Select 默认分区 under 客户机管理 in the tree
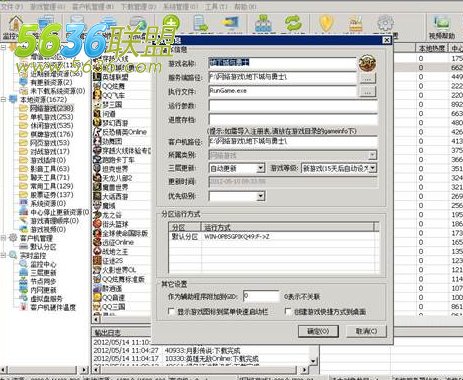The width and height of the screenshot is (463, 380). click(38, 247)
